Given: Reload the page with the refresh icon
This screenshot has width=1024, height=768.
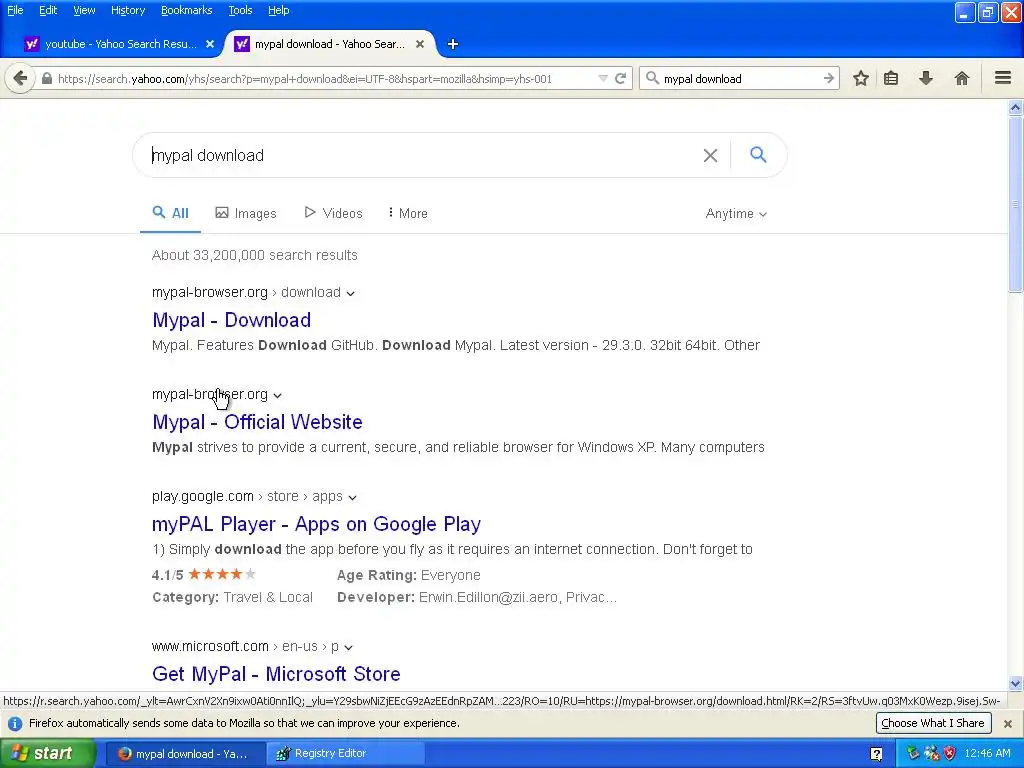Looking at the screenshot, I should click(x=620, y=79).
